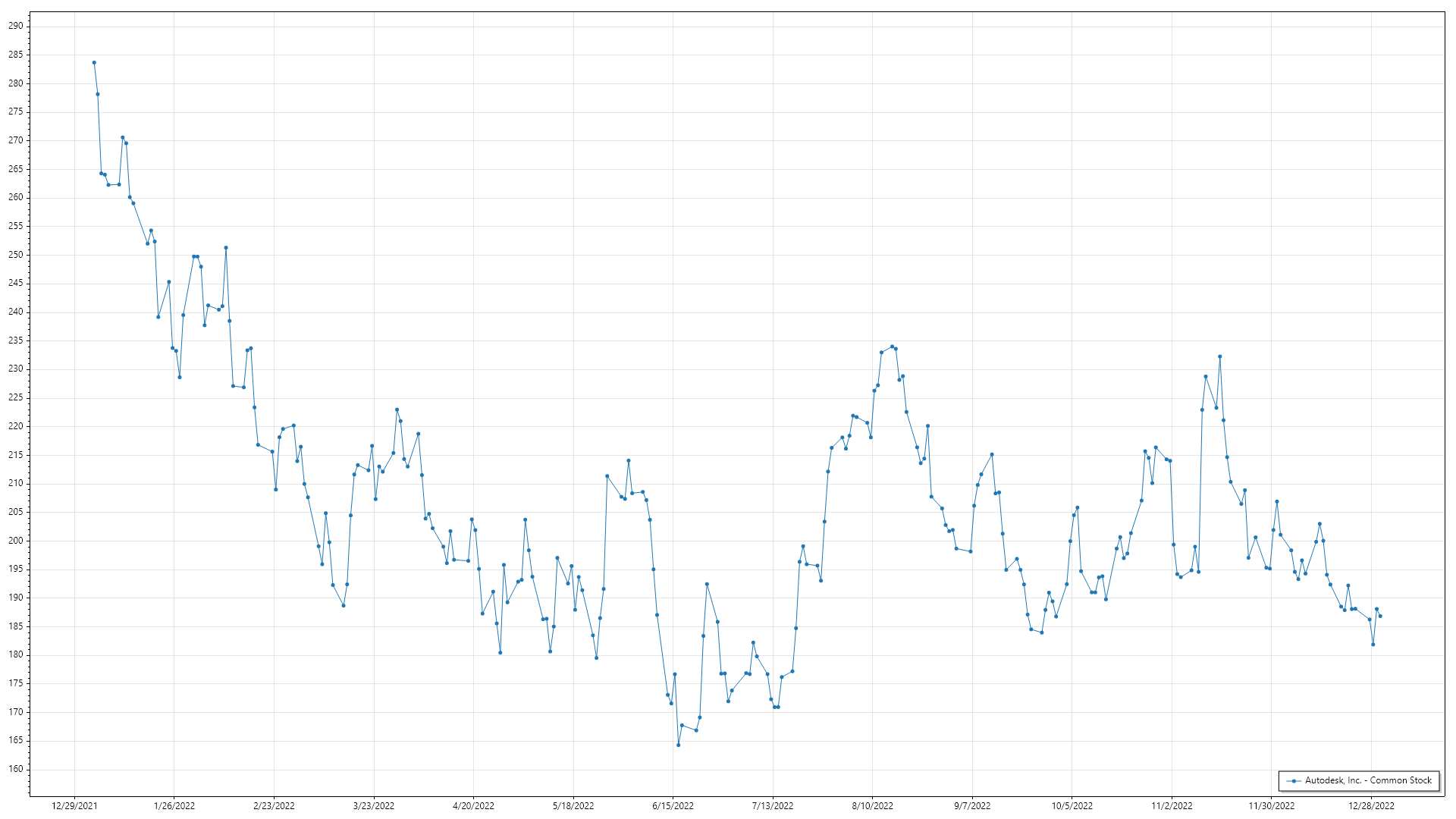Click the lowest data point on the chart
Image resolution: width=1456 pixels, height=819 pixels.
pos(679,745)
